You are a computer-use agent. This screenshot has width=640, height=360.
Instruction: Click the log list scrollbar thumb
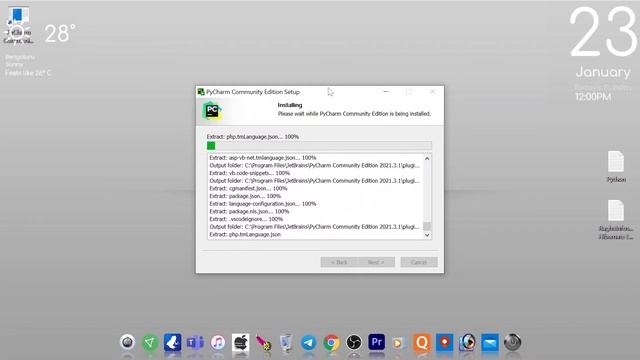pos(427,226)
